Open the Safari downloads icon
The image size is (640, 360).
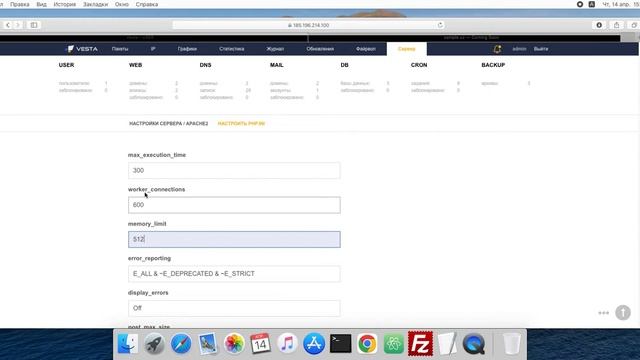coord(599,25)
